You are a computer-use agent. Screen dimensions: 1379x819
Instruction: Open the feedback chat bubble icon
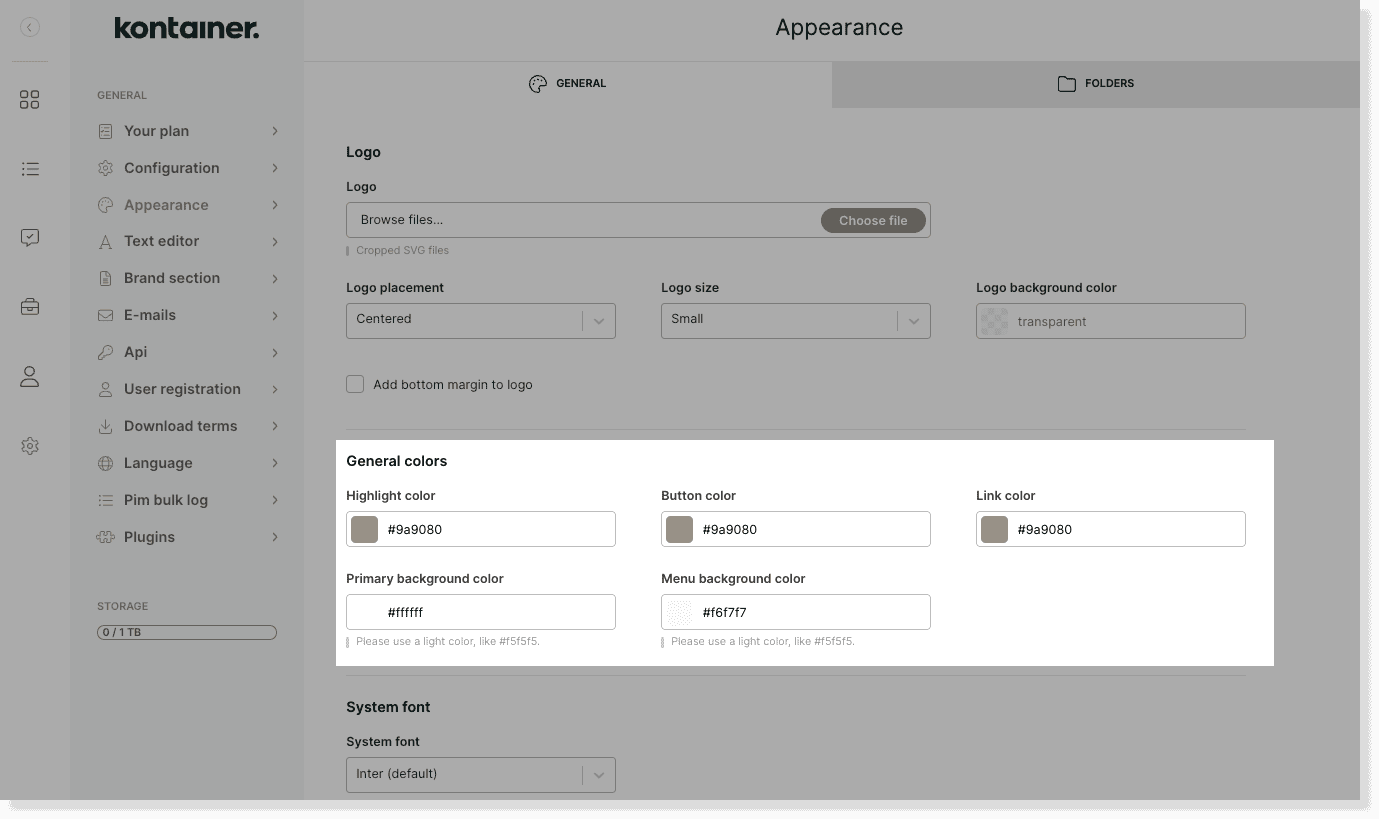30,237
